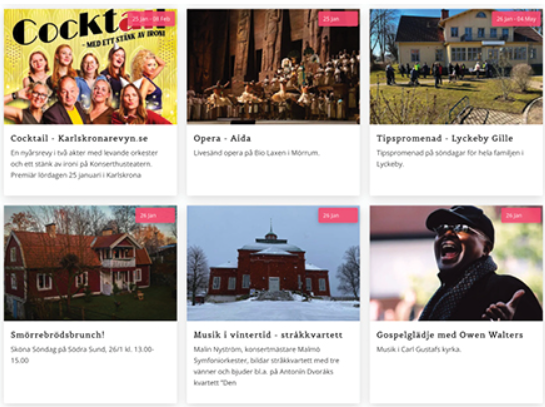Viewport: 545px width, 407px height.
Task: Click the 26 Jan badge on Musik i vintertid card
Action: pyautogui.click(x=338, y=215)
